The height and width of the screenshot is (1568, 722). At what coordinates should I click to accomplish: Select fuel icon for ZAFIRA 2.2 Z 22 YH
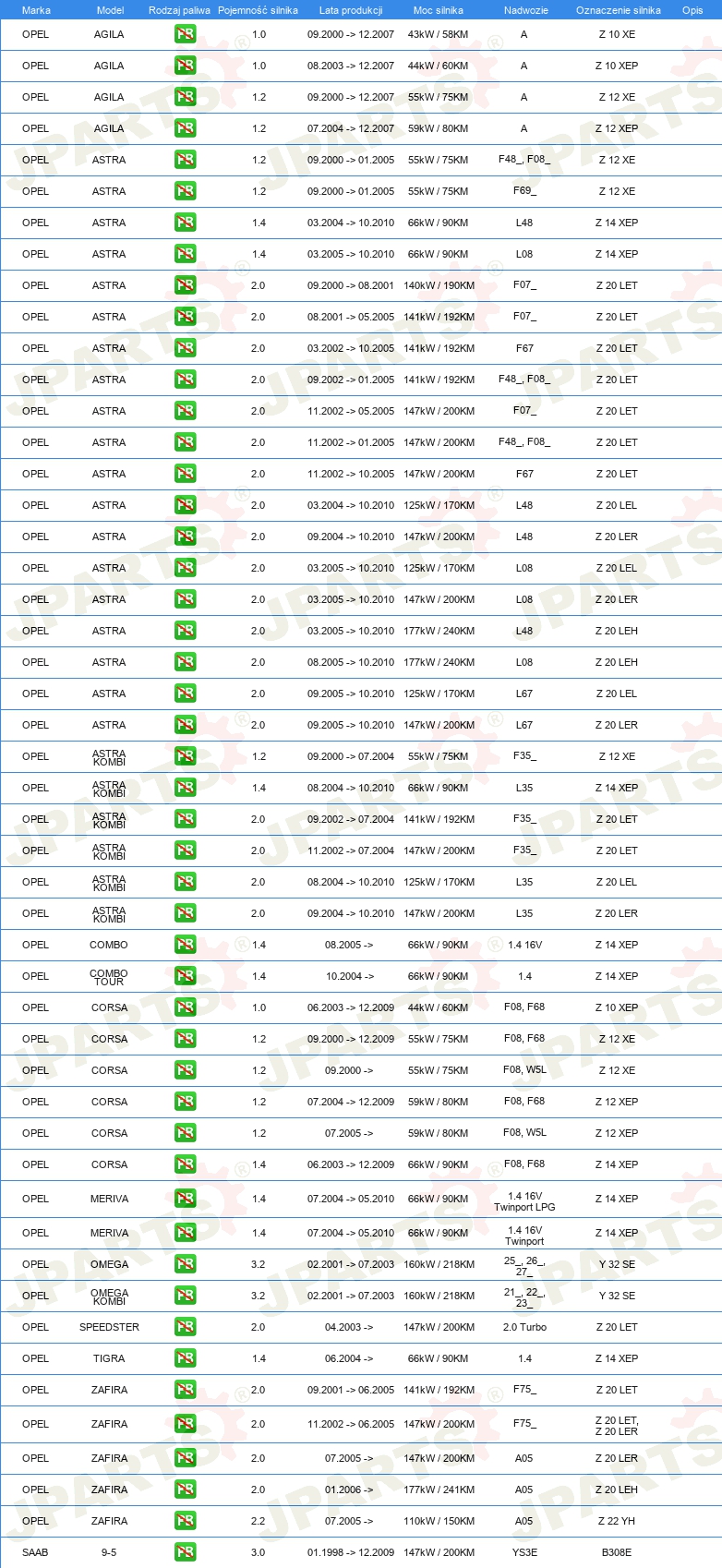click(x=185, y=1521)
